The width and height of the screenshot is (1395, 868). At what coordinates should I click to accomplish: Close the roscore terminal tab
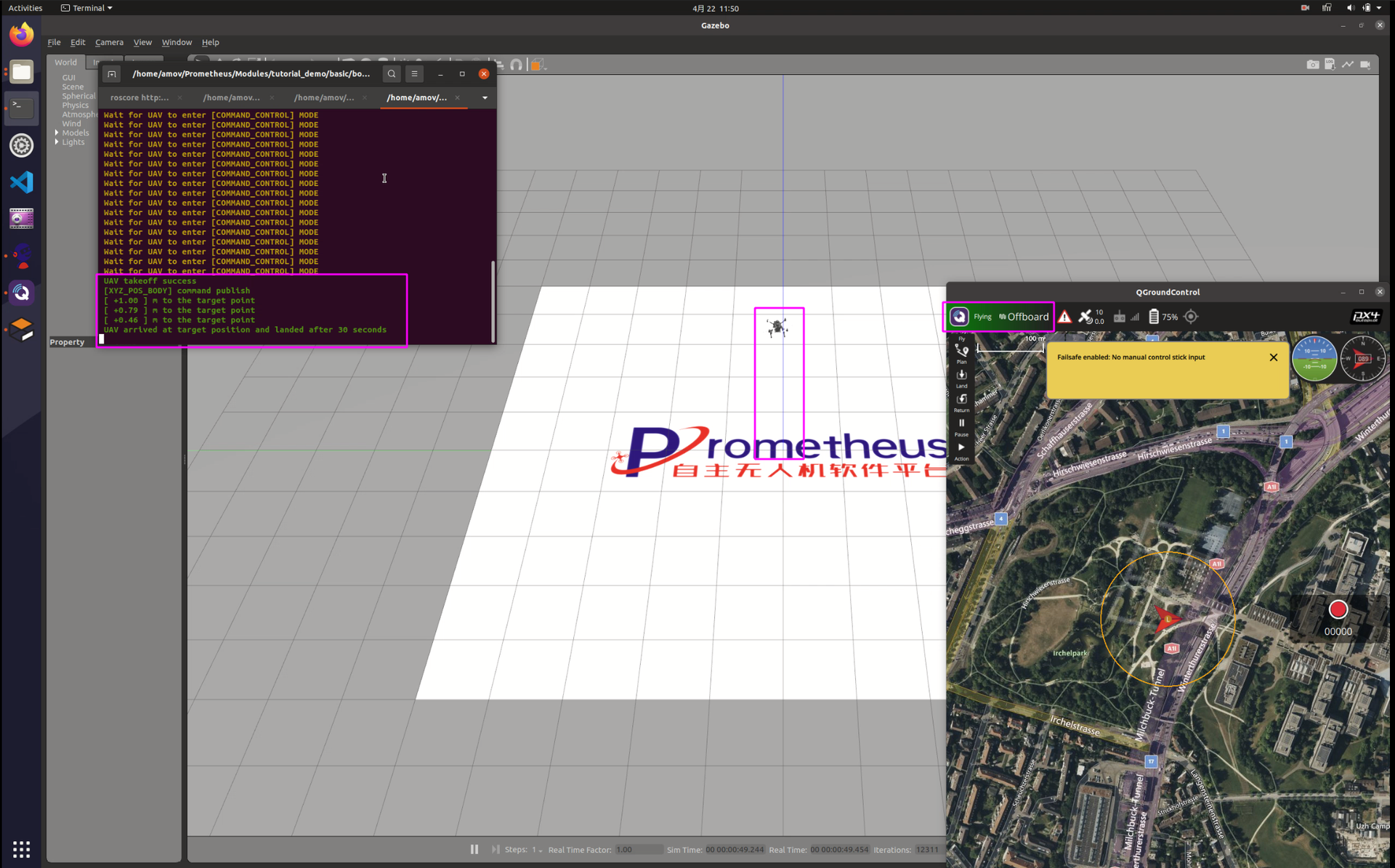(179, 97)
